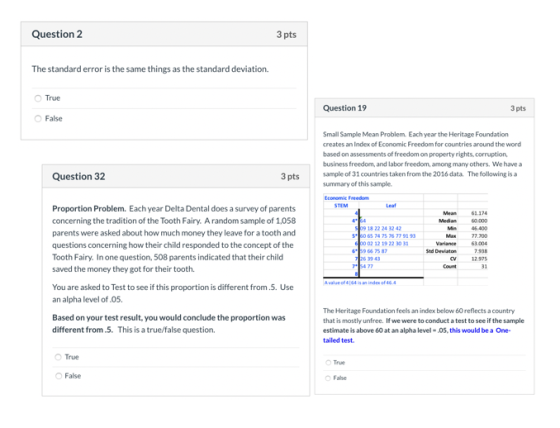The height and width of the screenshot is (428, 560).
Task: Mark True for Question 19
Action: (x=328, y=363)
